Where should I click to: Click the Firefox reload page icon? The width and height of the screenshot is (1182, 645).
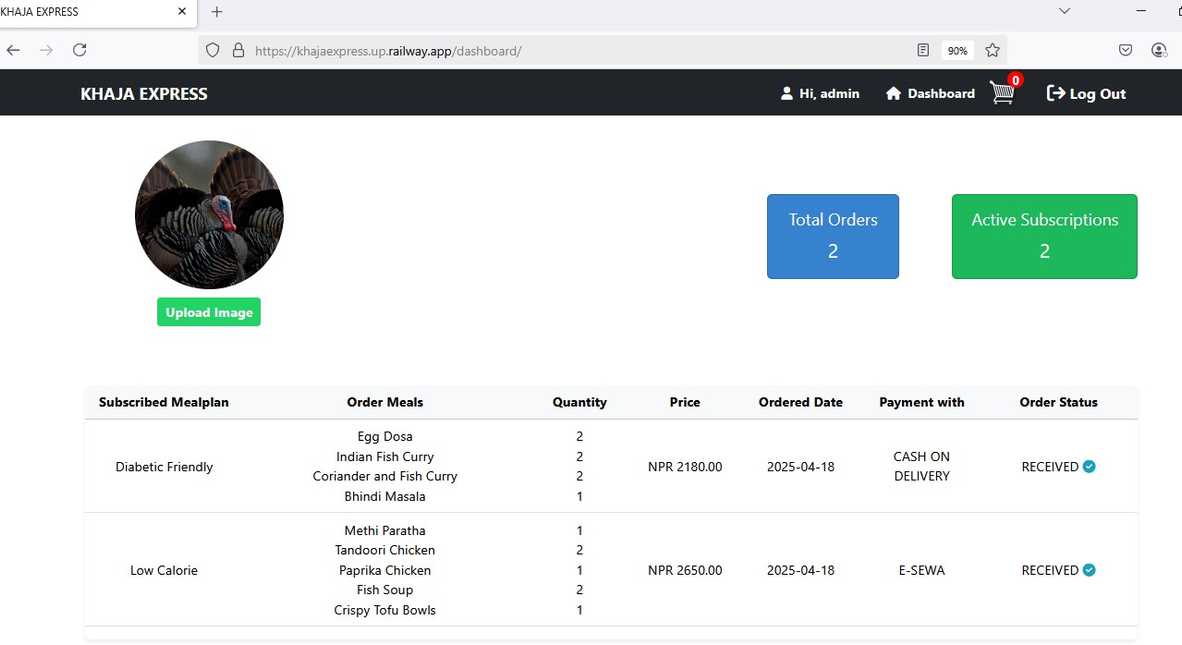pos(80,50)
